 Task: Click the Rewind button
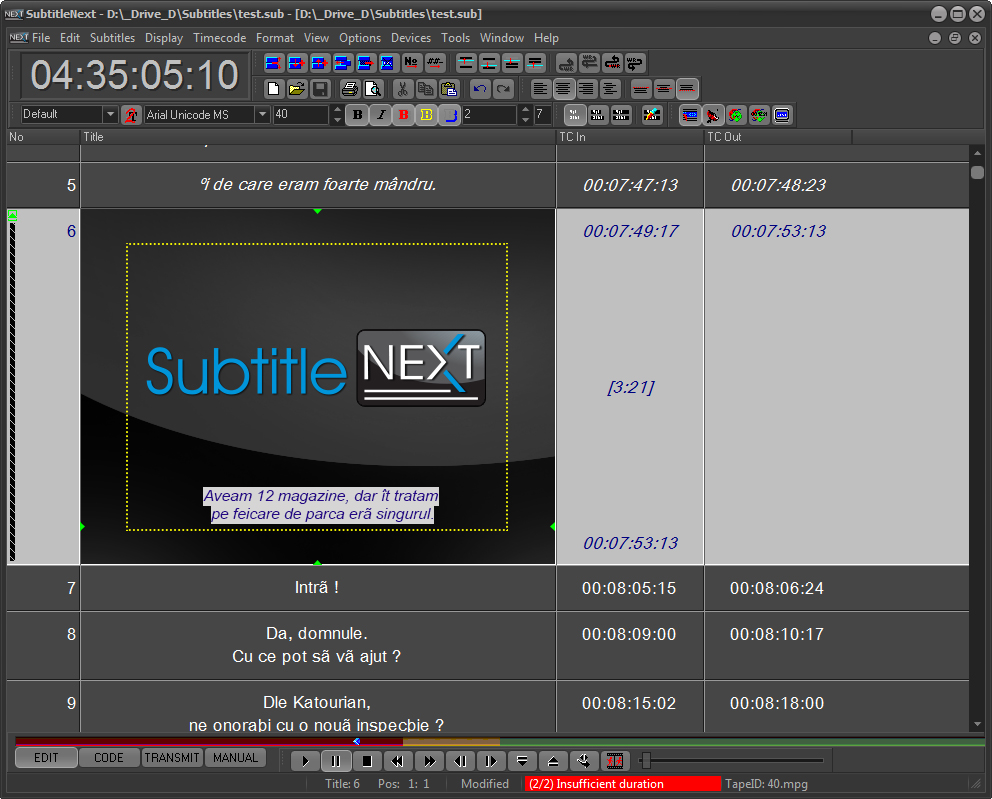click(398, 760)
